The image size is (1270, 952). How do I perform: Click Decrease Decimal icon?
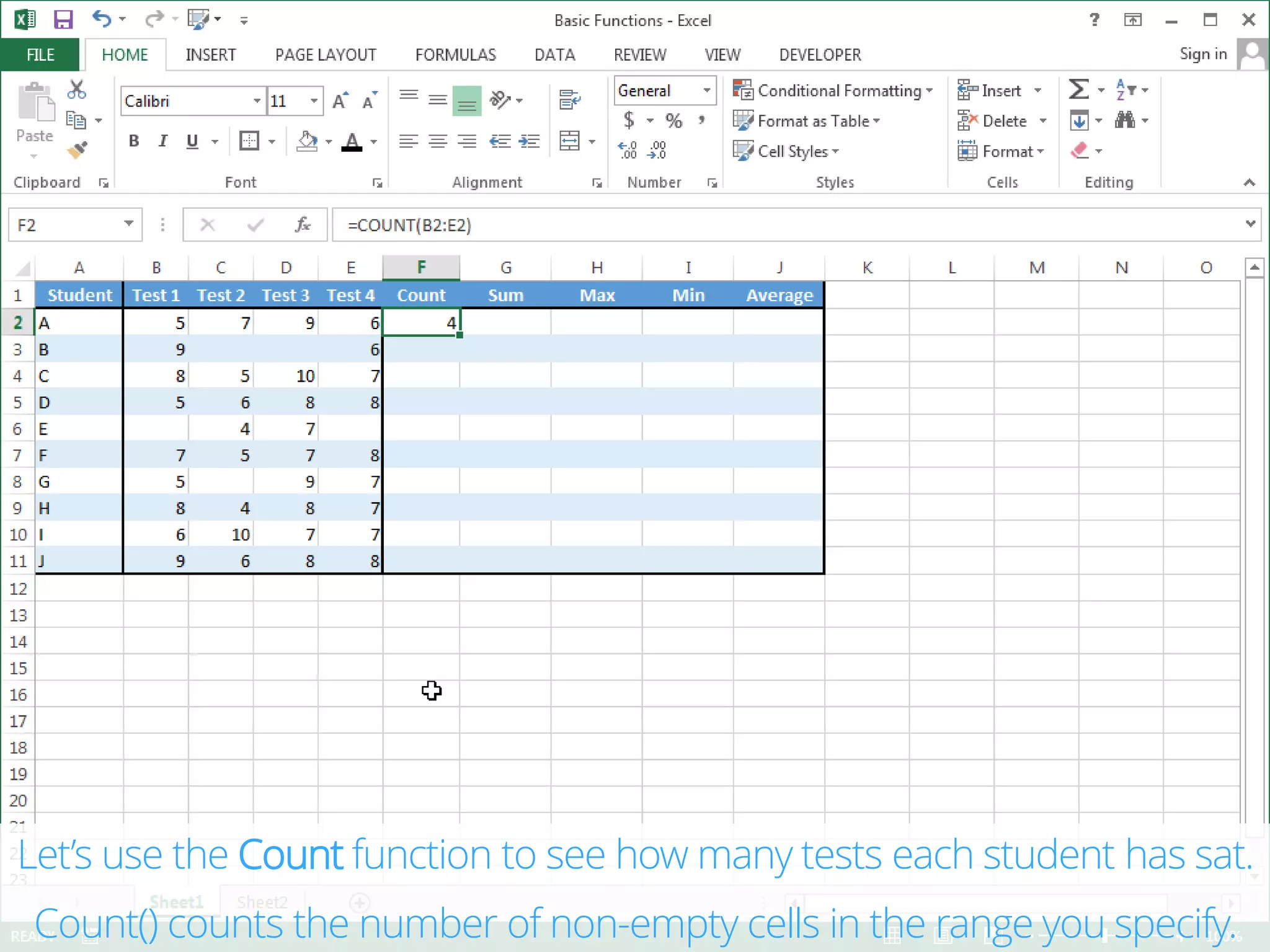(657, 150)
